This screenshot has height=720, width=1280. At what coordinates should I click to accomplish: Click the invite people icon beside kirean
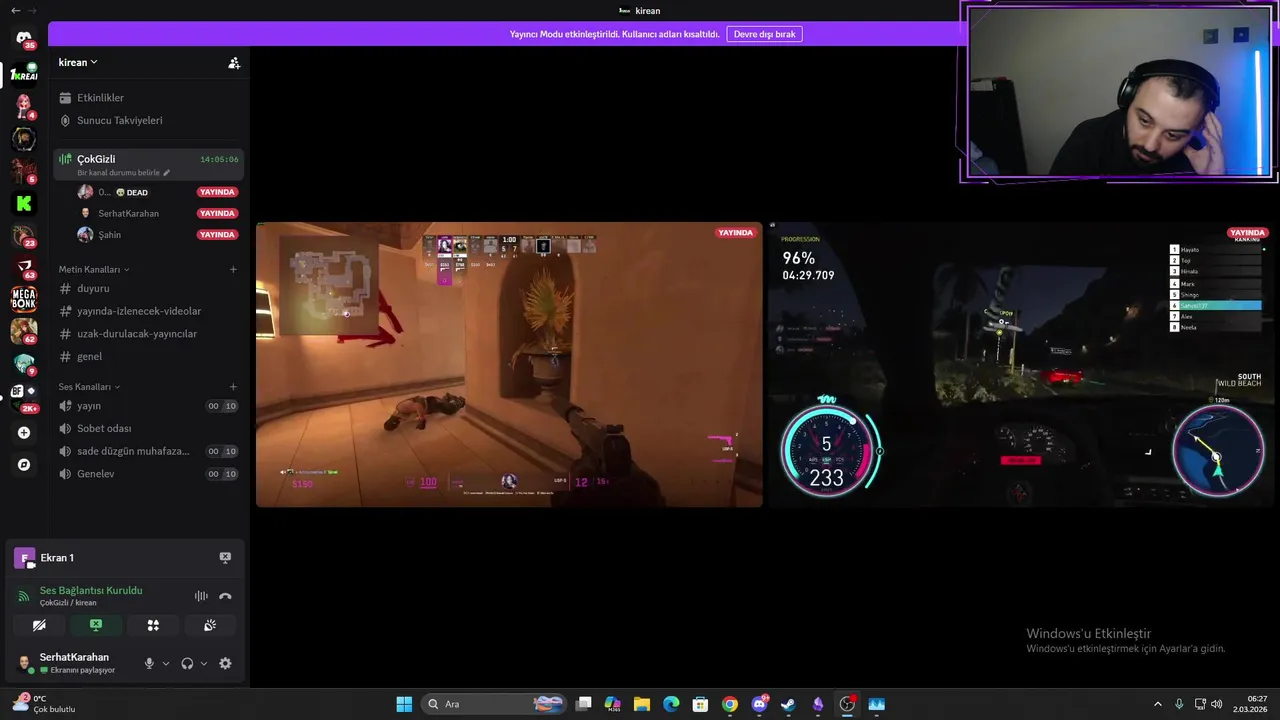[x=234, y=62]
